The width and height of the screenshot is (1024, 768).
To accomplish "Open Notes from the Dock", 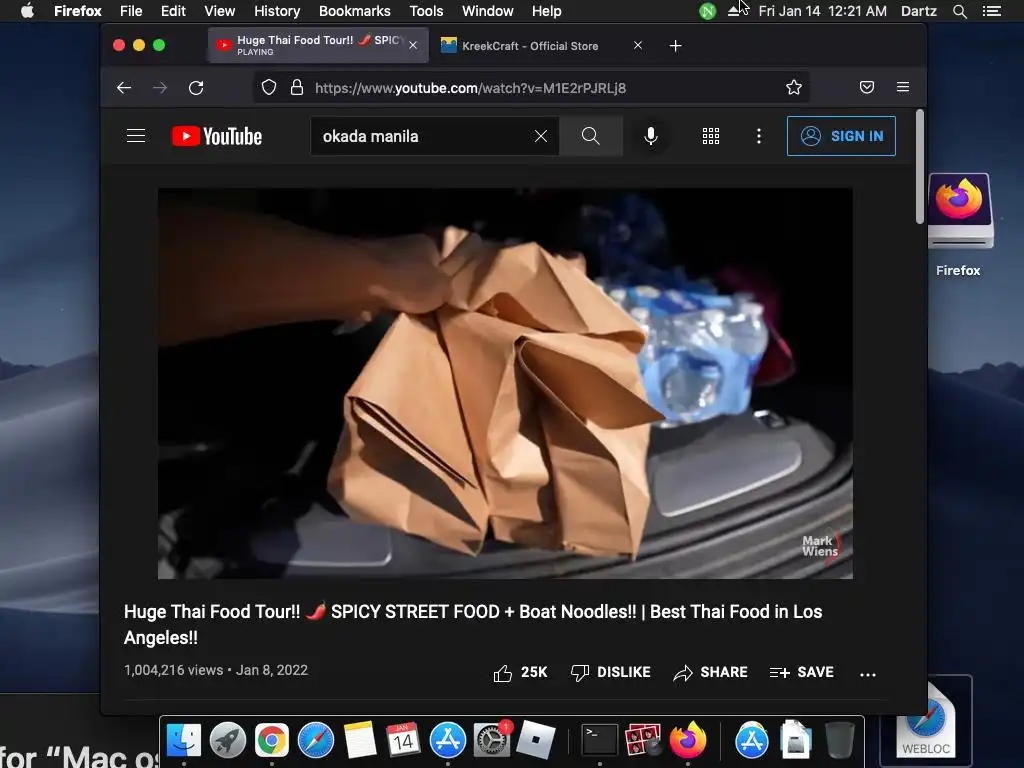I will click(360, 740).
